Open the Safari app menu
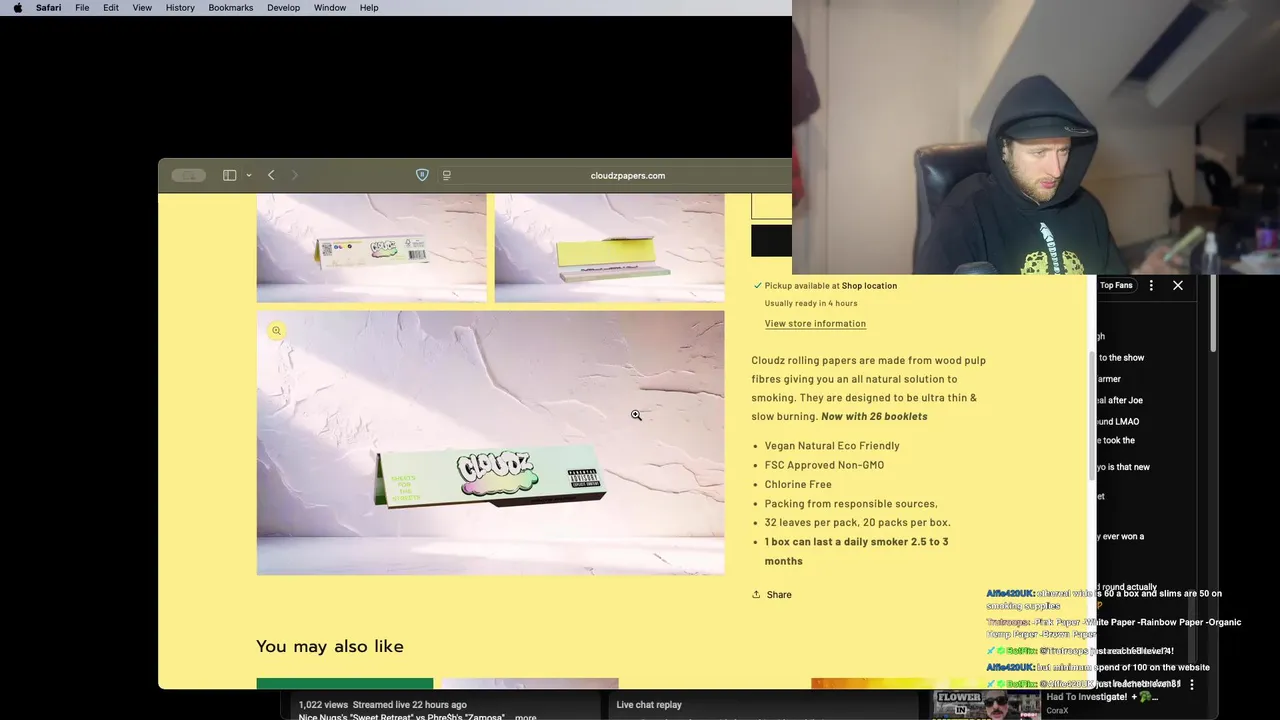 [x=48, y=7]
